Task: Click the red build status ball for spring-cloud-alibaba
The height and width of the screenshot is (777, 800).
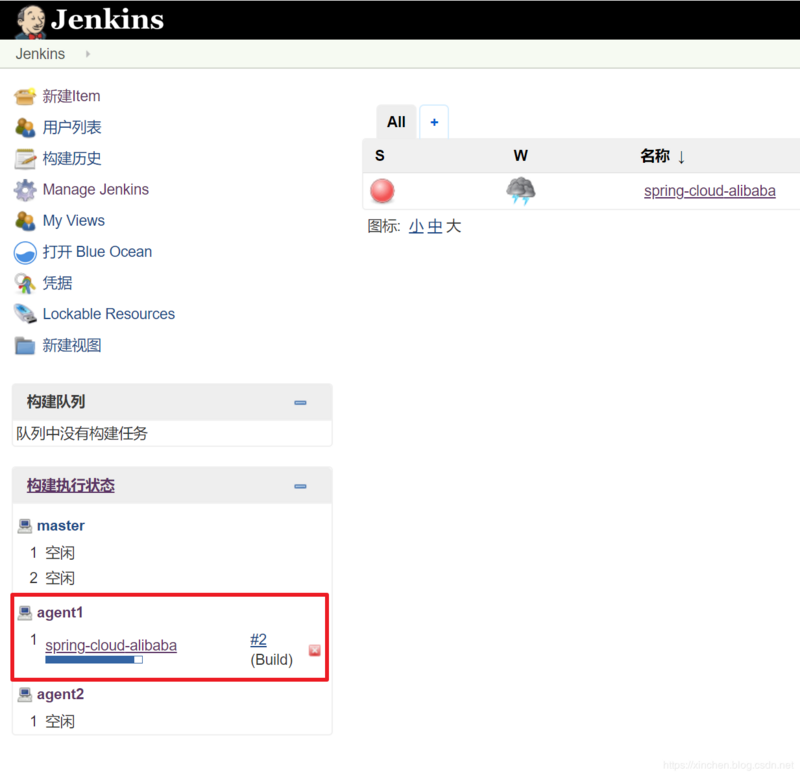Action: (x=383, y=190)
